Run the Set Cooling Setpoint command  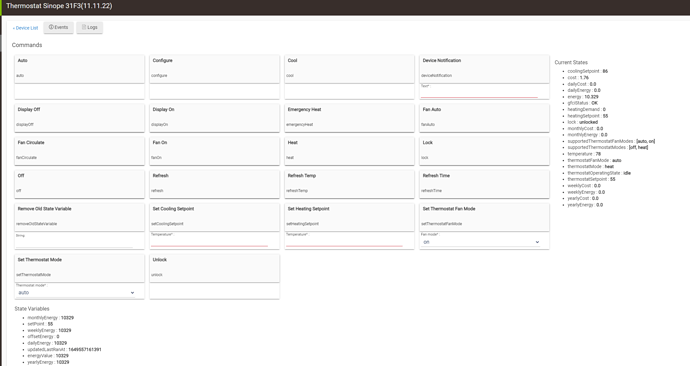pyautogui.click(x=214, y=217)
